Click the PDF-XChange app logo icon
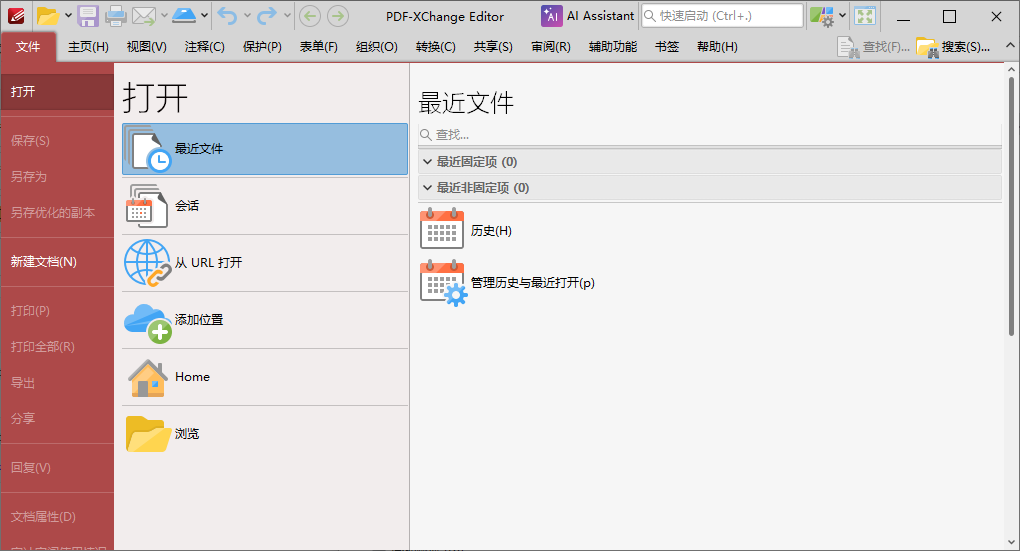Image resolution: width=1020 pixels, height=551 pixels. point(16,16)
